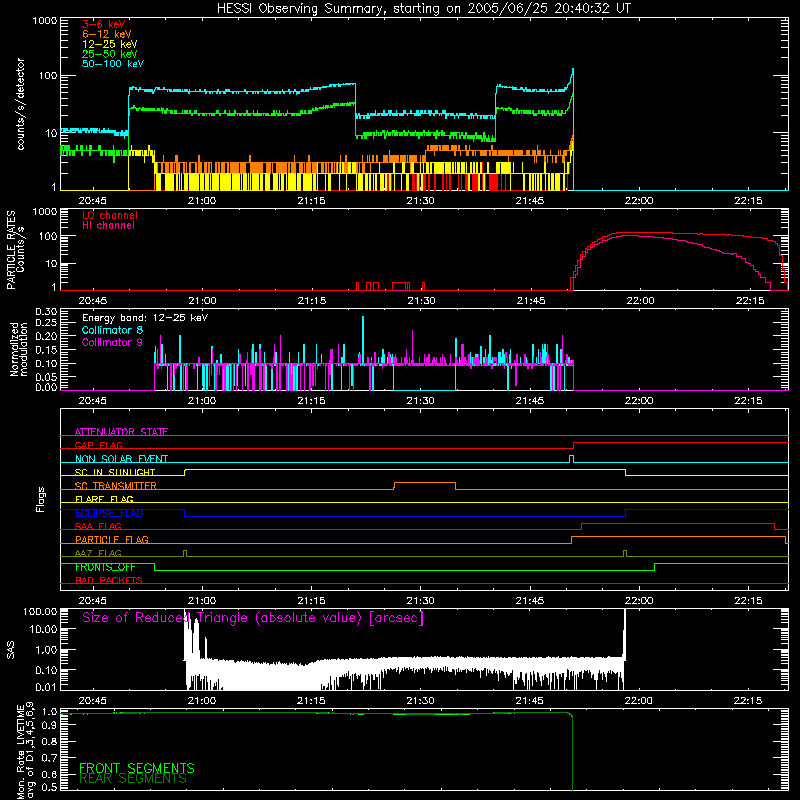Select the red 3-6 keV legend entry
The height and width of the screenshot is (800, 800).
(104, 24)
